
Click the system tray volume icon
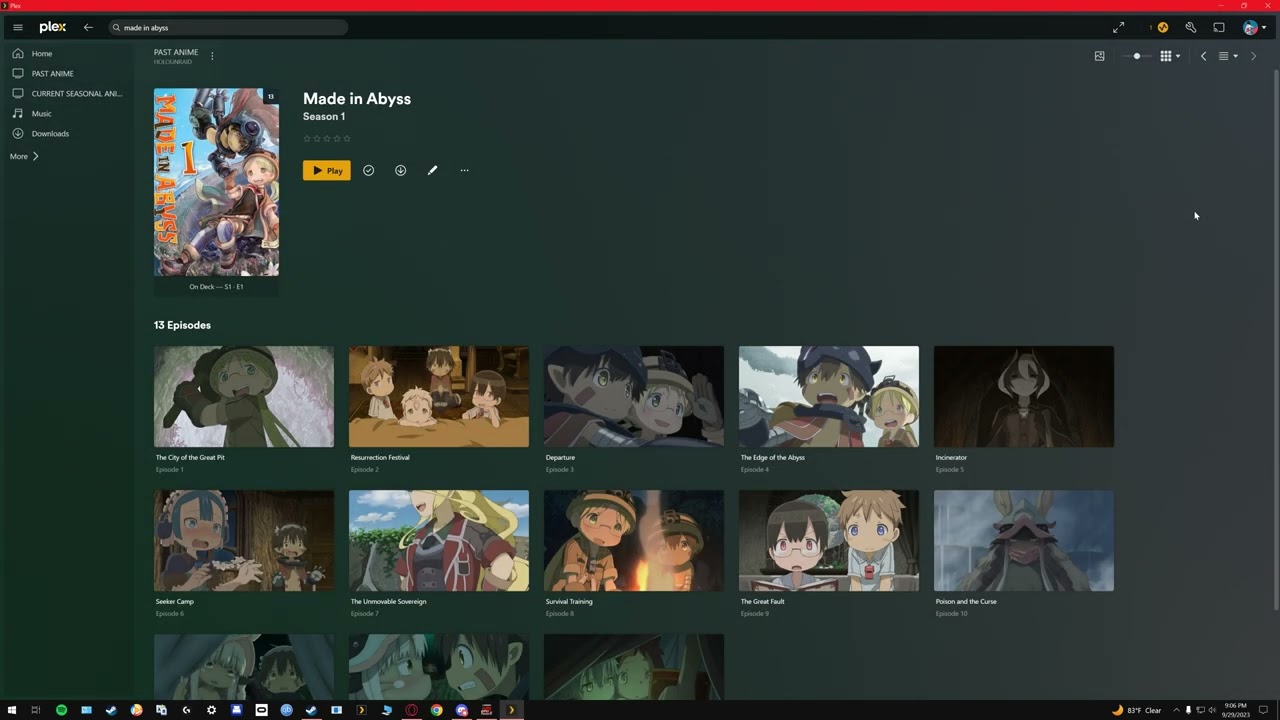point(1212,710)
